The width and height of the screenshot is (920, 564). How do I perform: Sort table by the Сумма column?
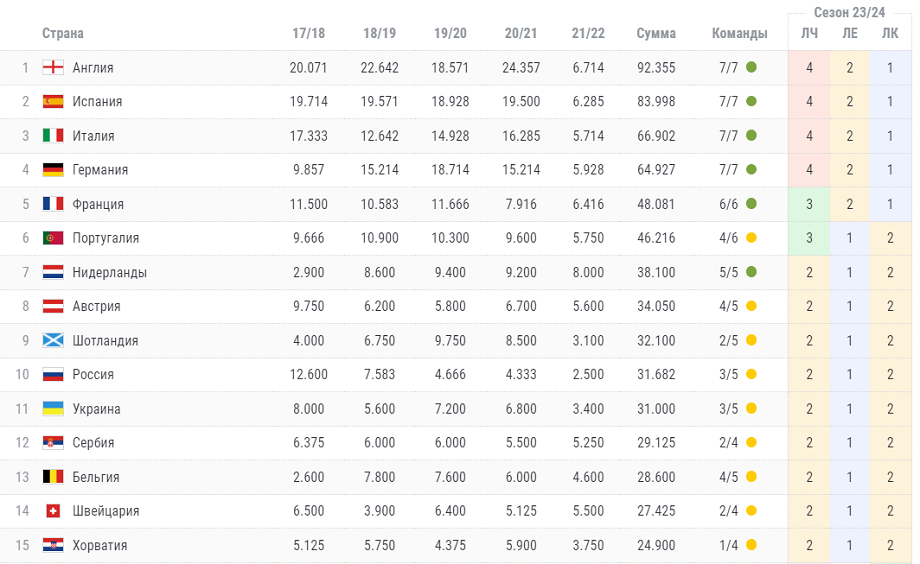pyautogui.click(x=656, y=33)
